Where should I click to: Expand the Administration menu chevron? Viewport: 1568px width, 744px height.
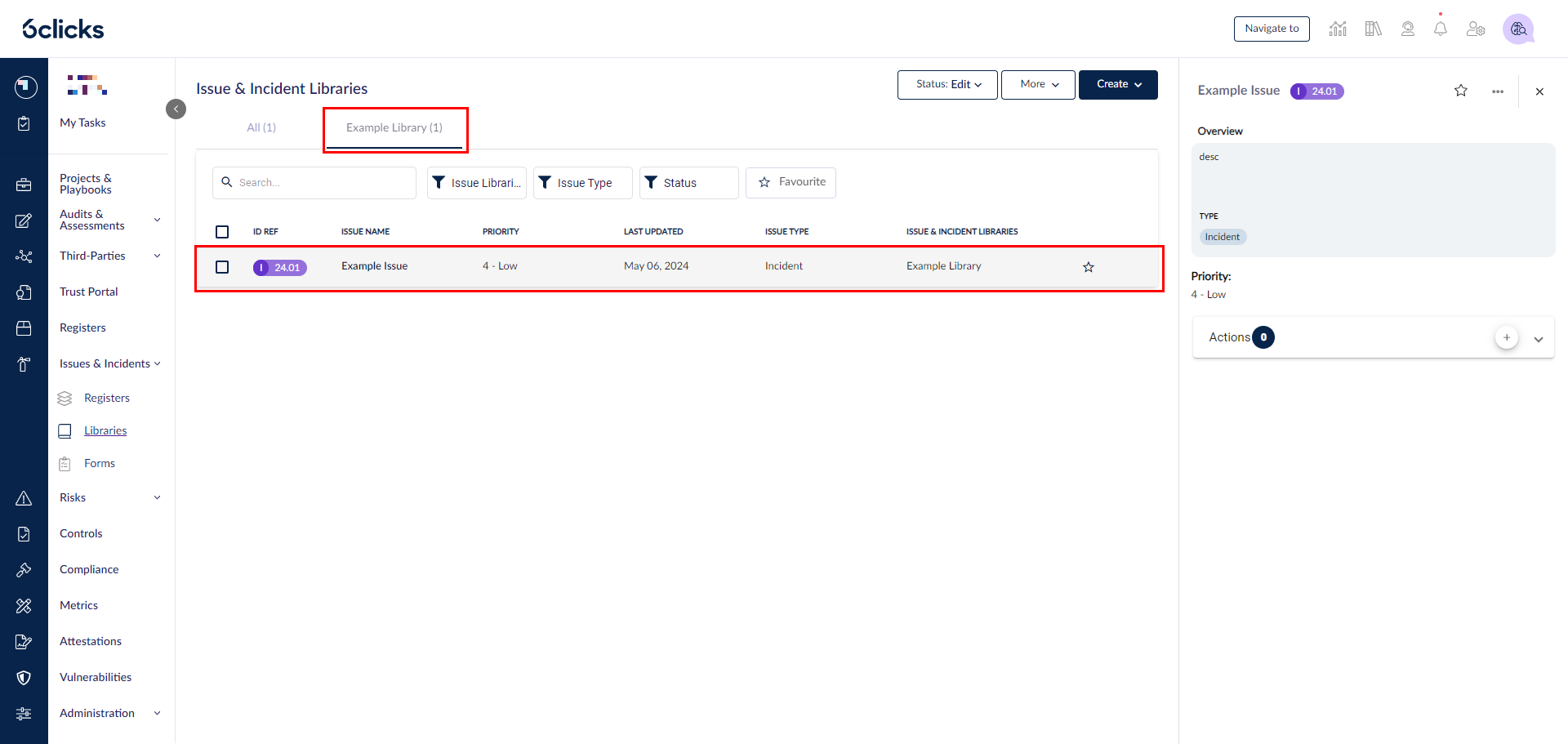pyautogui.click(x=157, y=713)
